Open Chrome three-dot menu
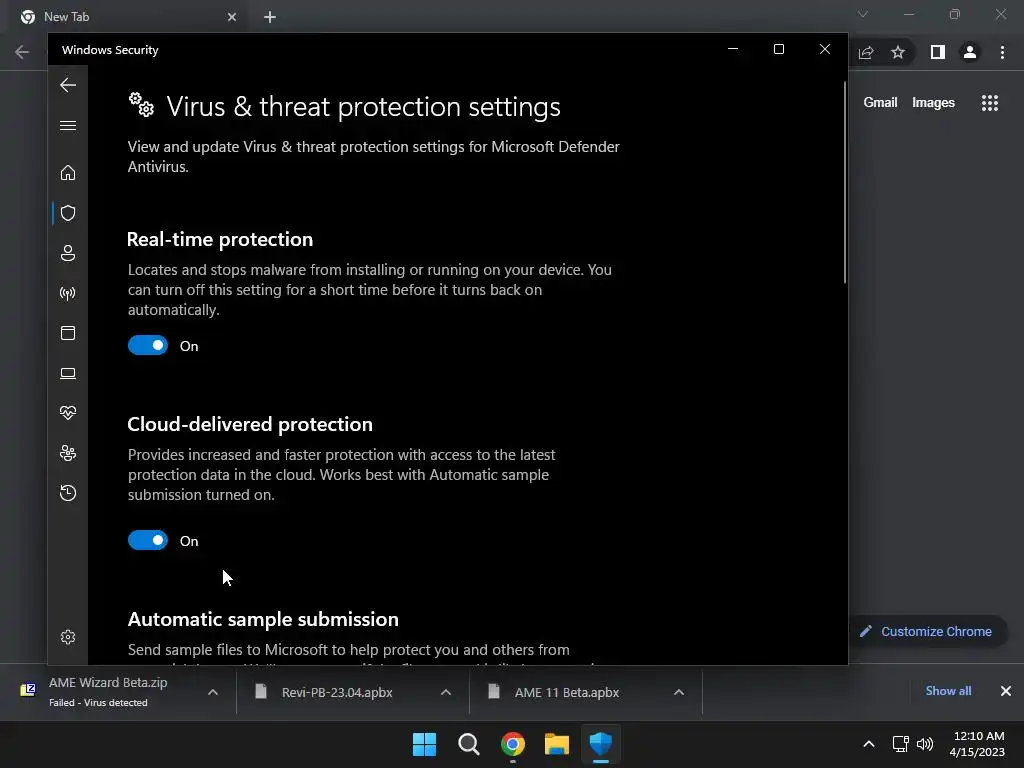The image size is (1024, 768). (1002, 52)
